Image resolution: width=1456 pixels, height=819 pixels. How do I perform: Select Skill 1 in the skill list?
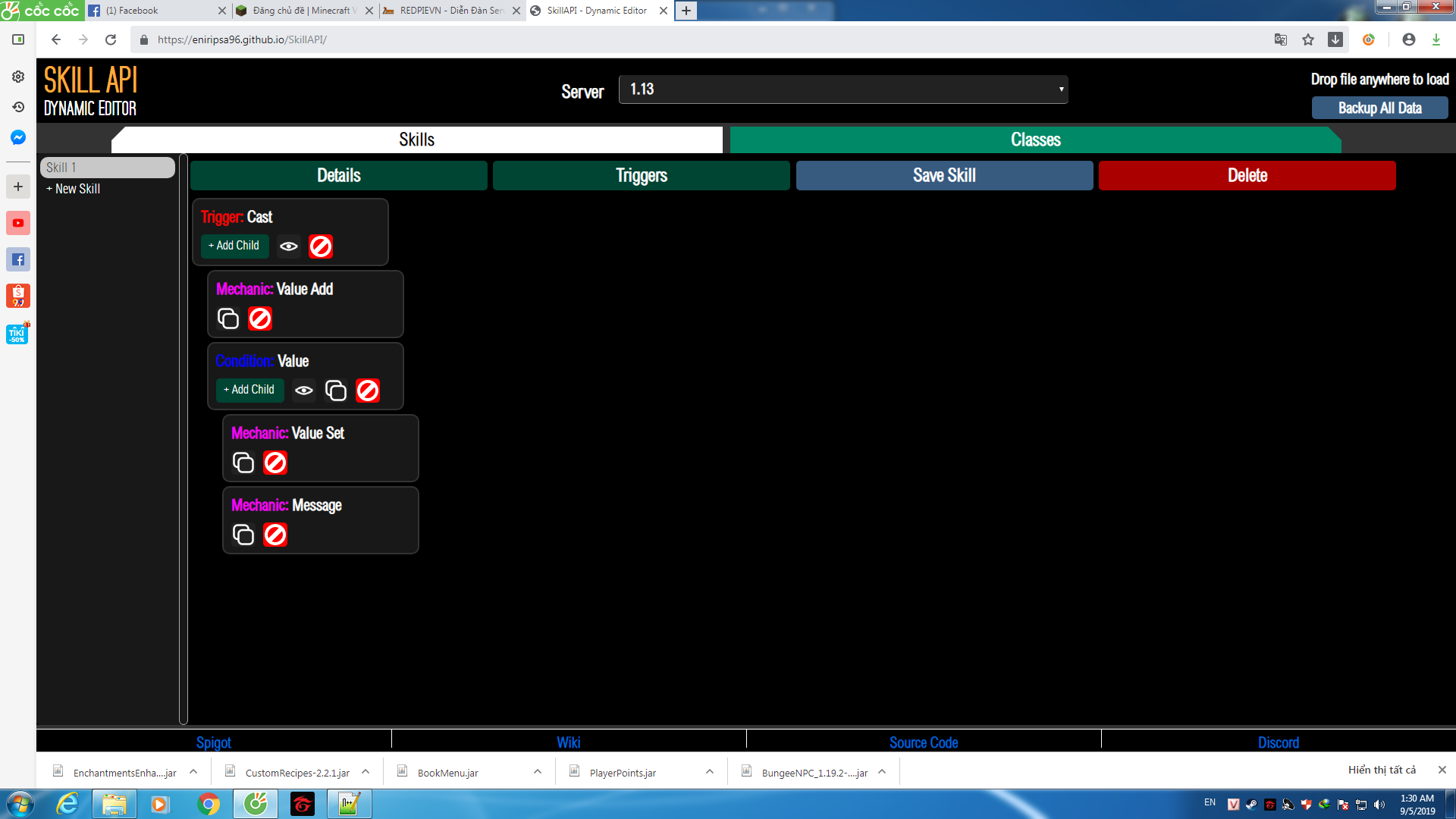tap(107, 168)
